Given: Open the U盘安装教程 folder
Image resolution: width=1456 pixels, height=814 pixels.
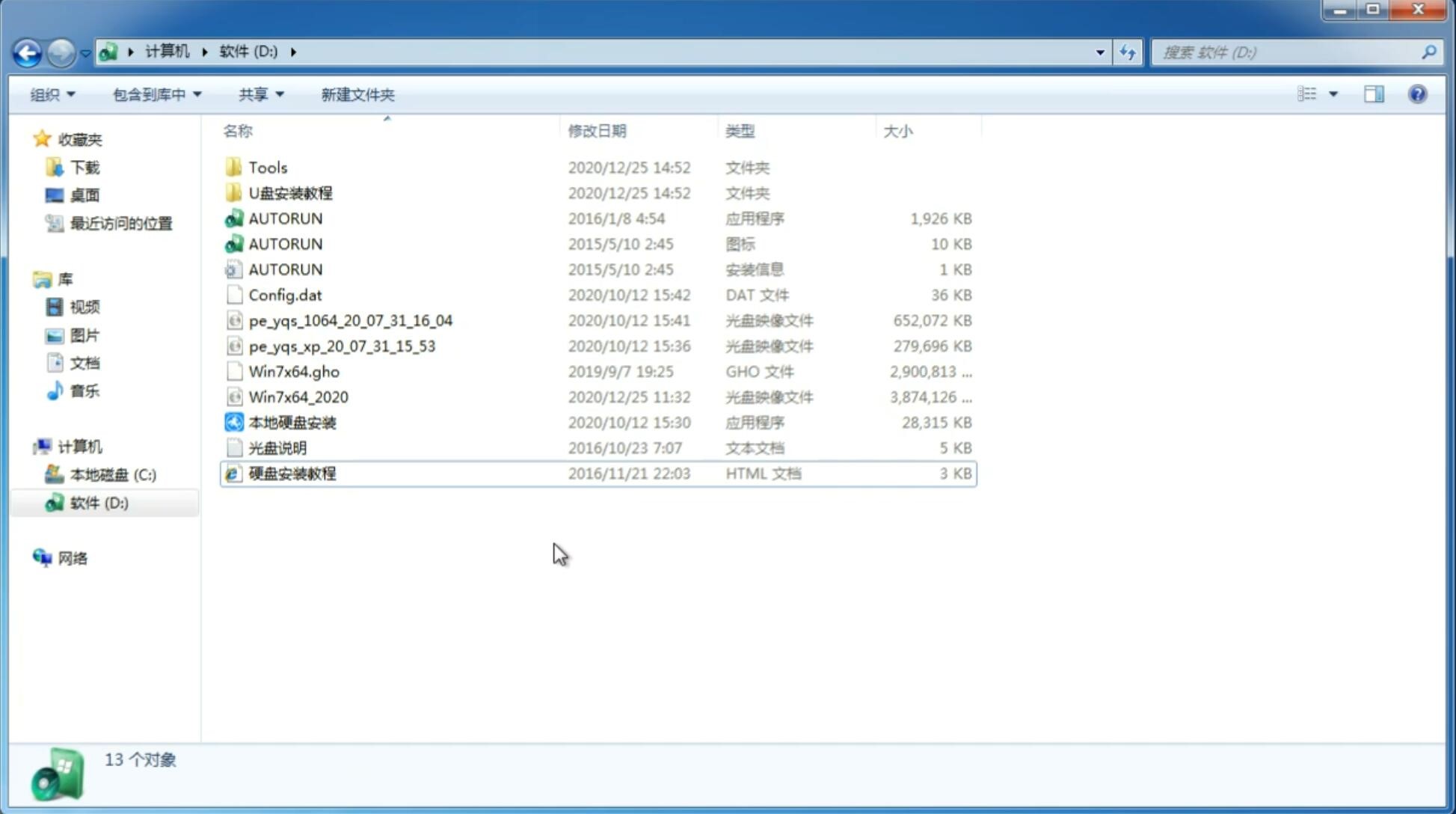Looking at the screenshot, I should tap(290, 192).
